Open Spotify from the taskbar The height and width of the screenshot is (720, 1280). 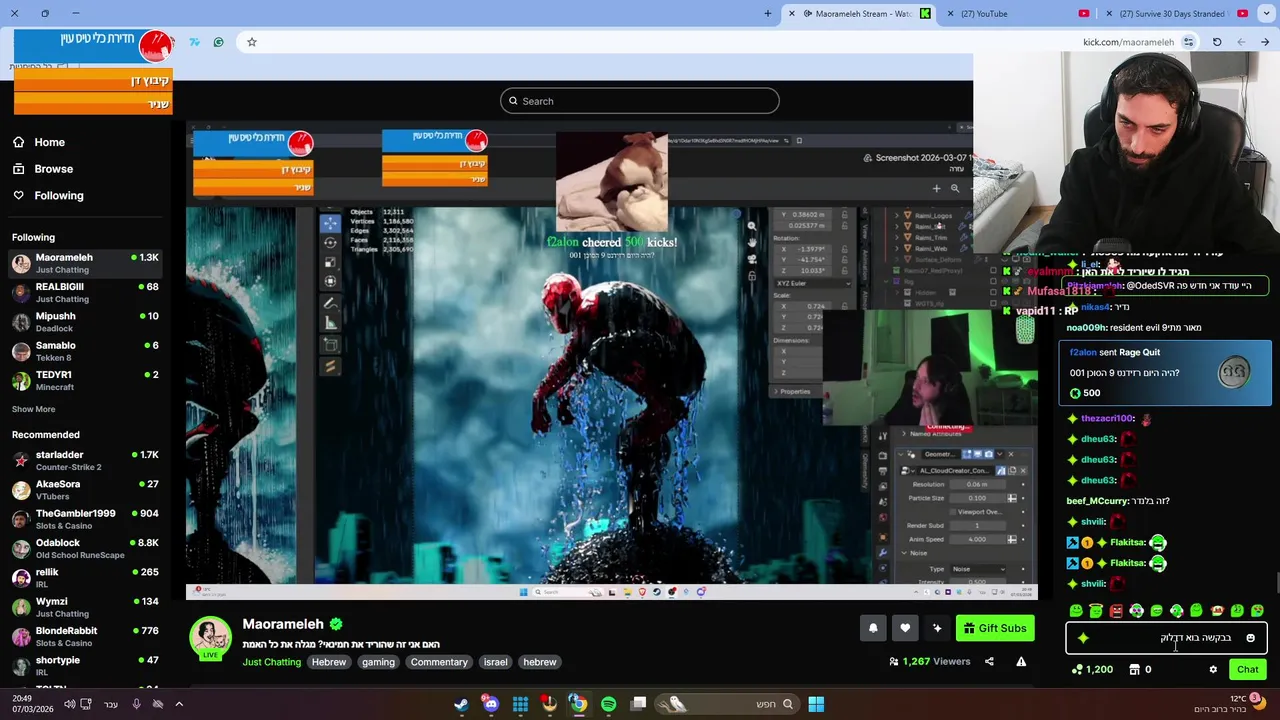(x=608, y=704)
